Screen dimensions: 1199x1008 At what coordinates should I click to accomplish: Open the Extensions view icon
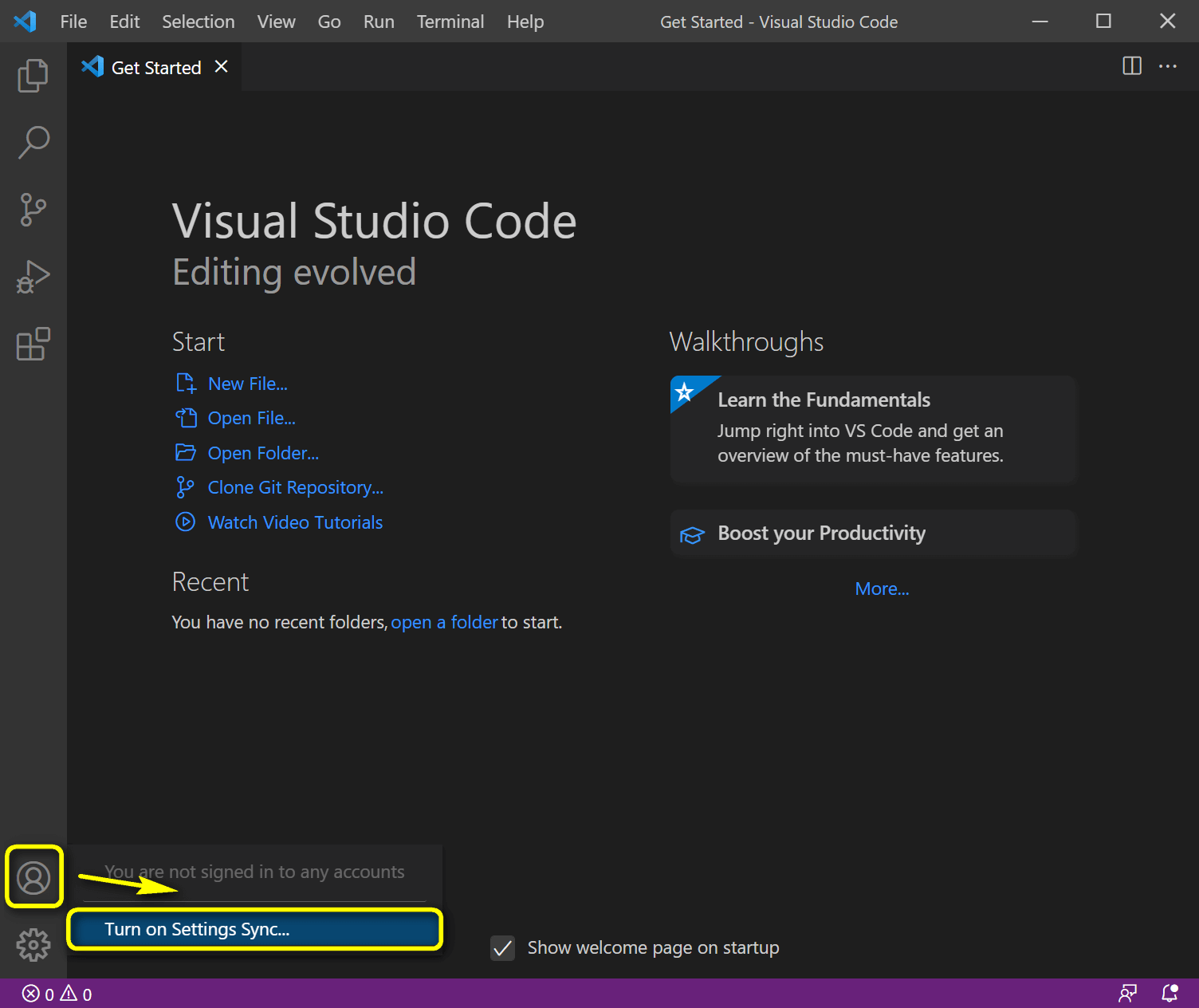click(33, 344)
